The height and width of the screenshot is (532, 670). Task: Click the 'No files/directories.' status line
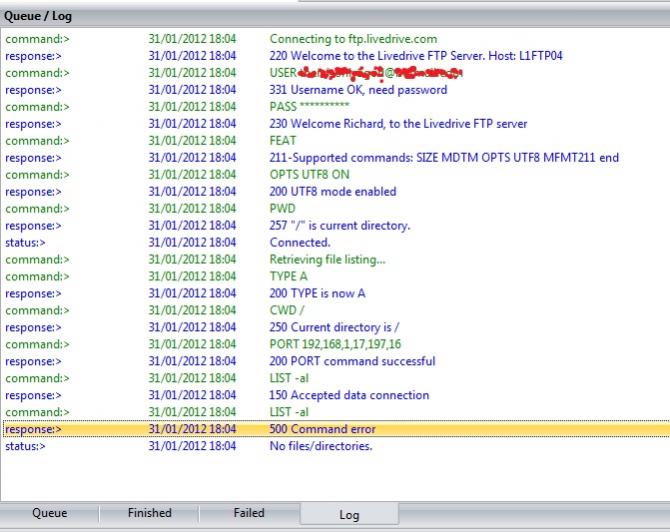click(320, 446)
